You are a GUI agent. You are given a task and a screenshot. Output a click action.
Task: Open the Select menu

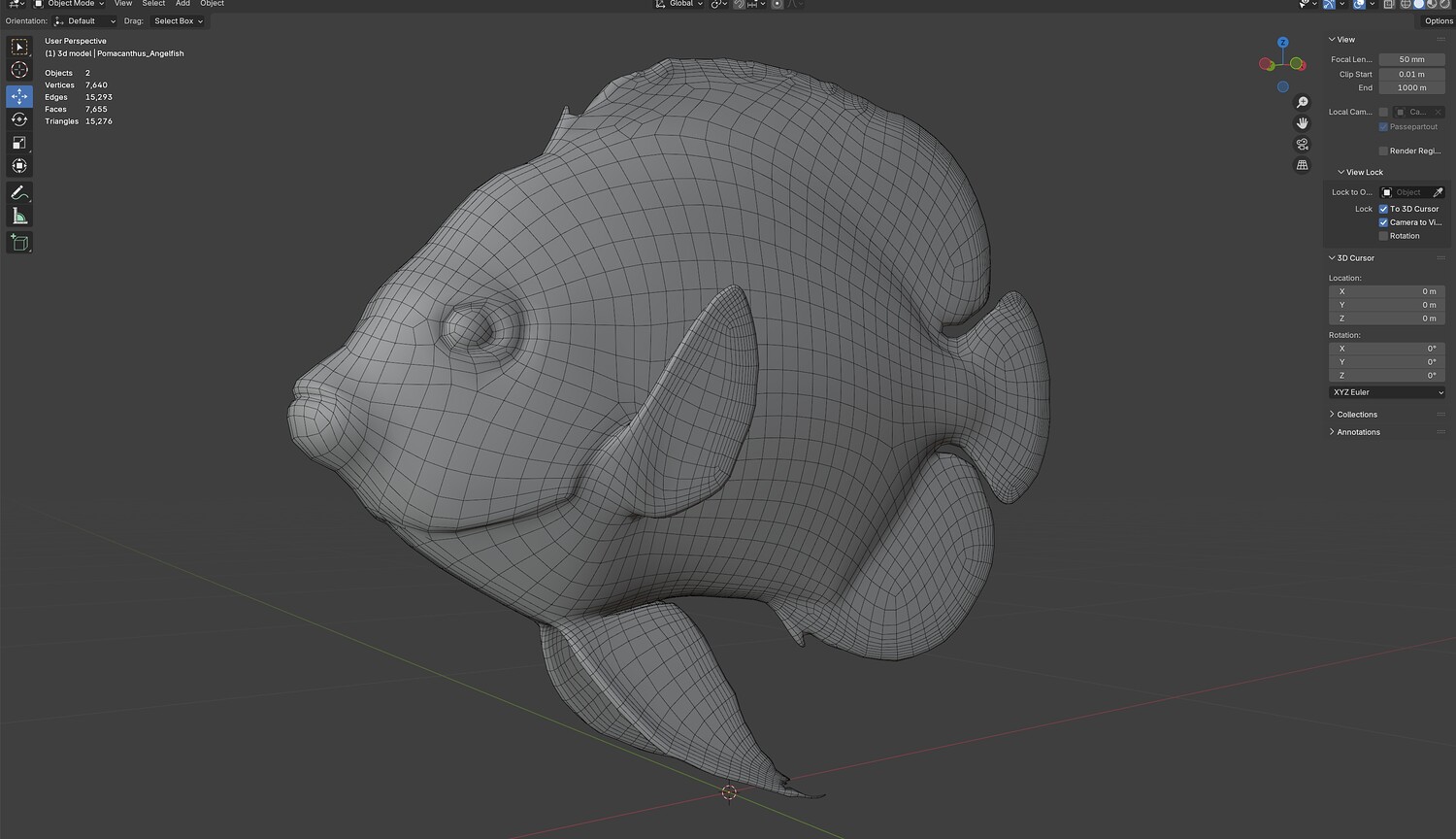point(153,4)
